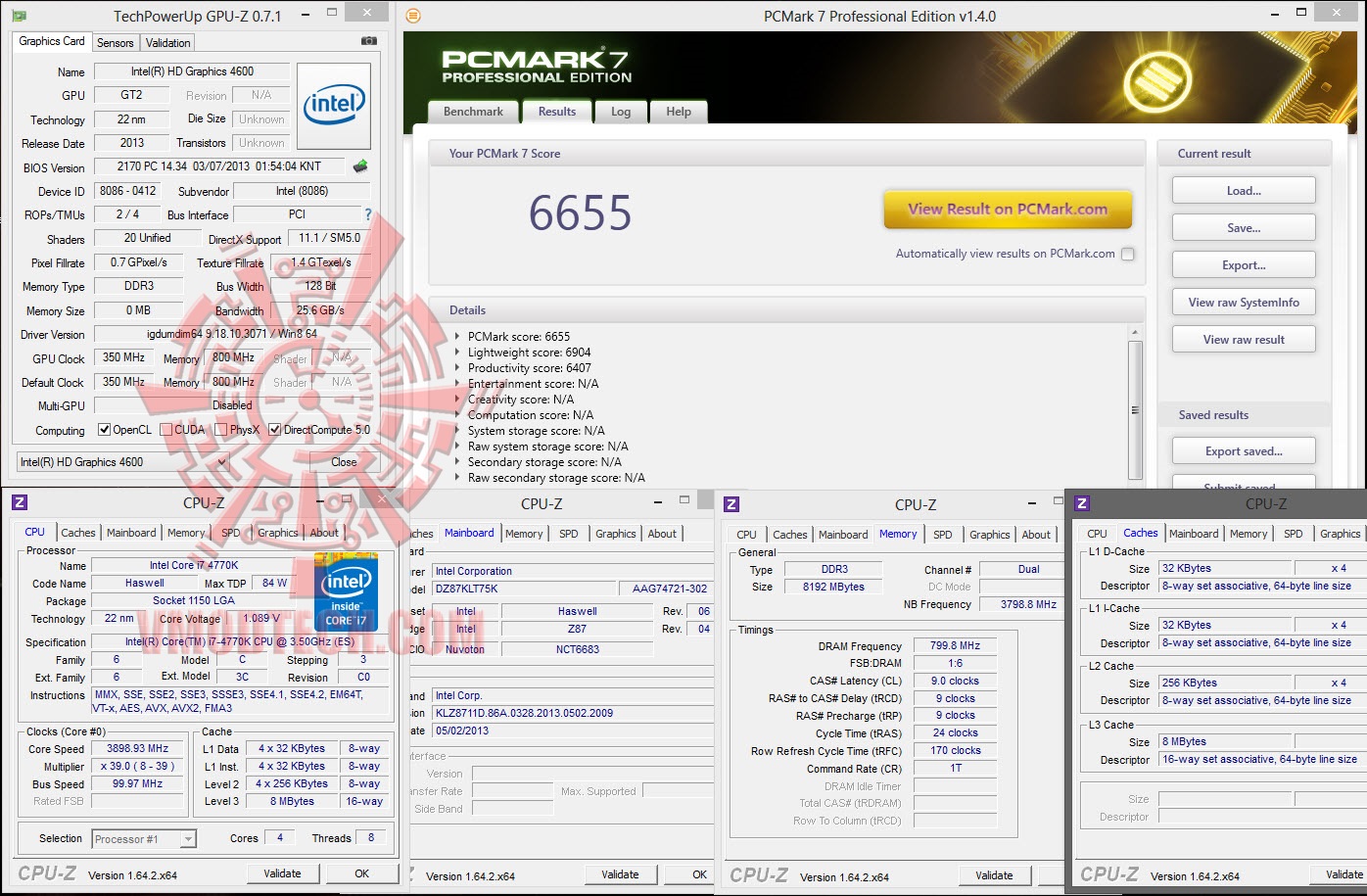Click the Intel Core i7 badge in CPU-Z
This screenshot has width=1367, height=896.
(x=346, y=590)
